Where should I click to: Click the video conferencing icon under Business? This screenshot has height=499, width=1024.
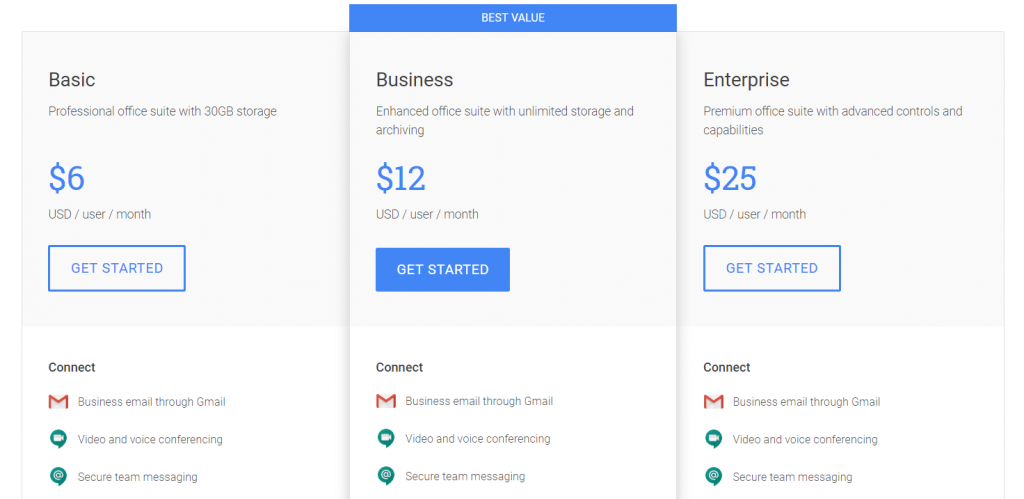click(x=386, y=438)
